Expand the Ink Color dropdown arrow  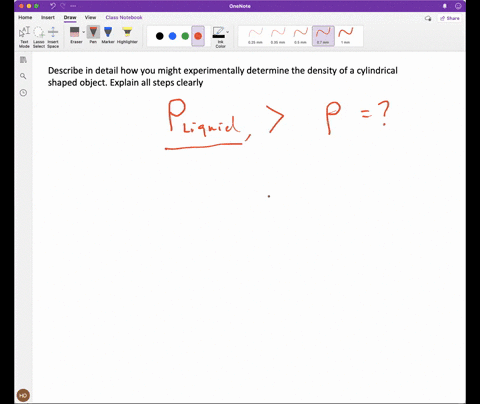coord(228,32)
